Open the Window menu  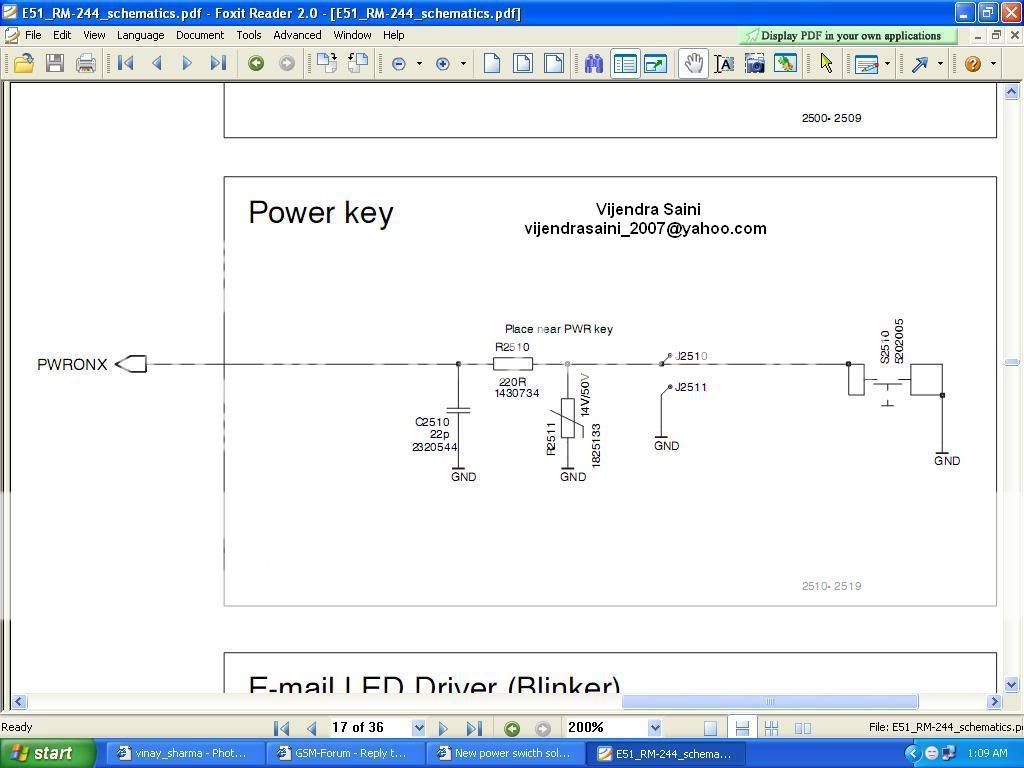click(x=352, y=35)
